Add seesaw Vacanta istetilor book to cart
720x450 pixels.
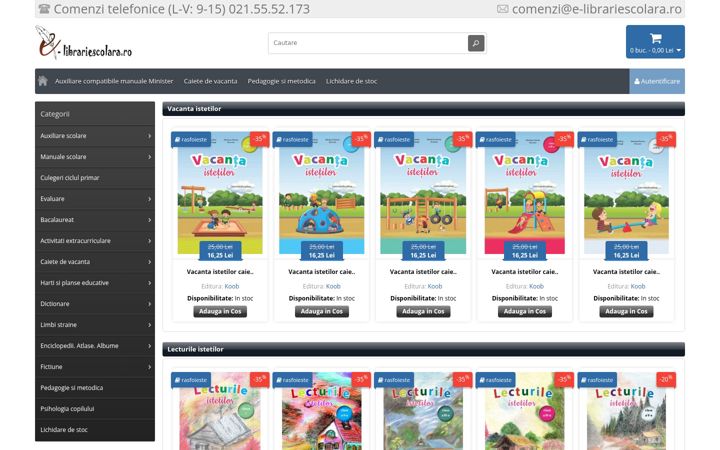tap(626, 311)
